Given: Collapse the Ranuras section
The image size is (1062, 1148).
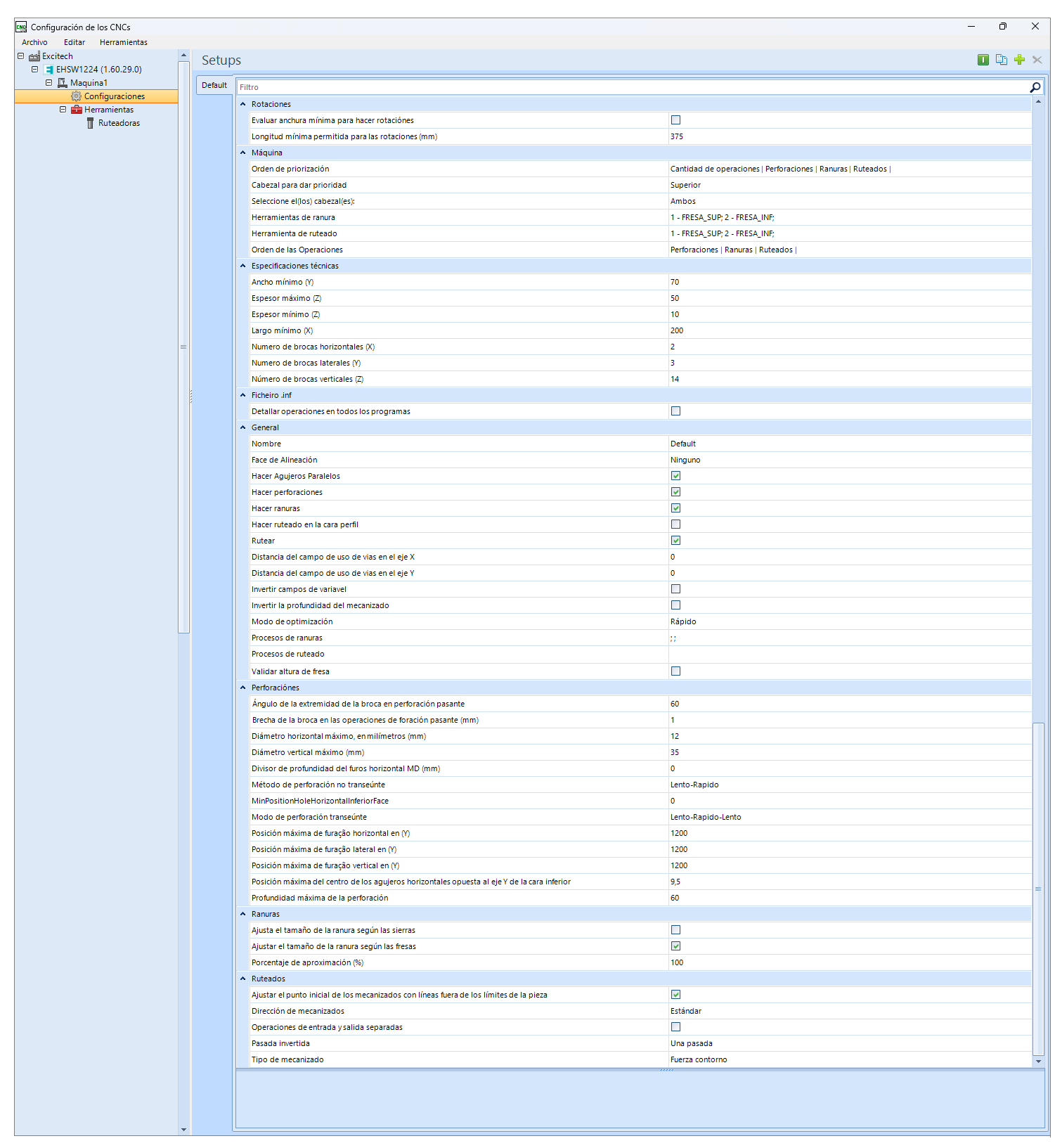Looking at the screenshot, I should pyautogui.click(x=243, y=914).
